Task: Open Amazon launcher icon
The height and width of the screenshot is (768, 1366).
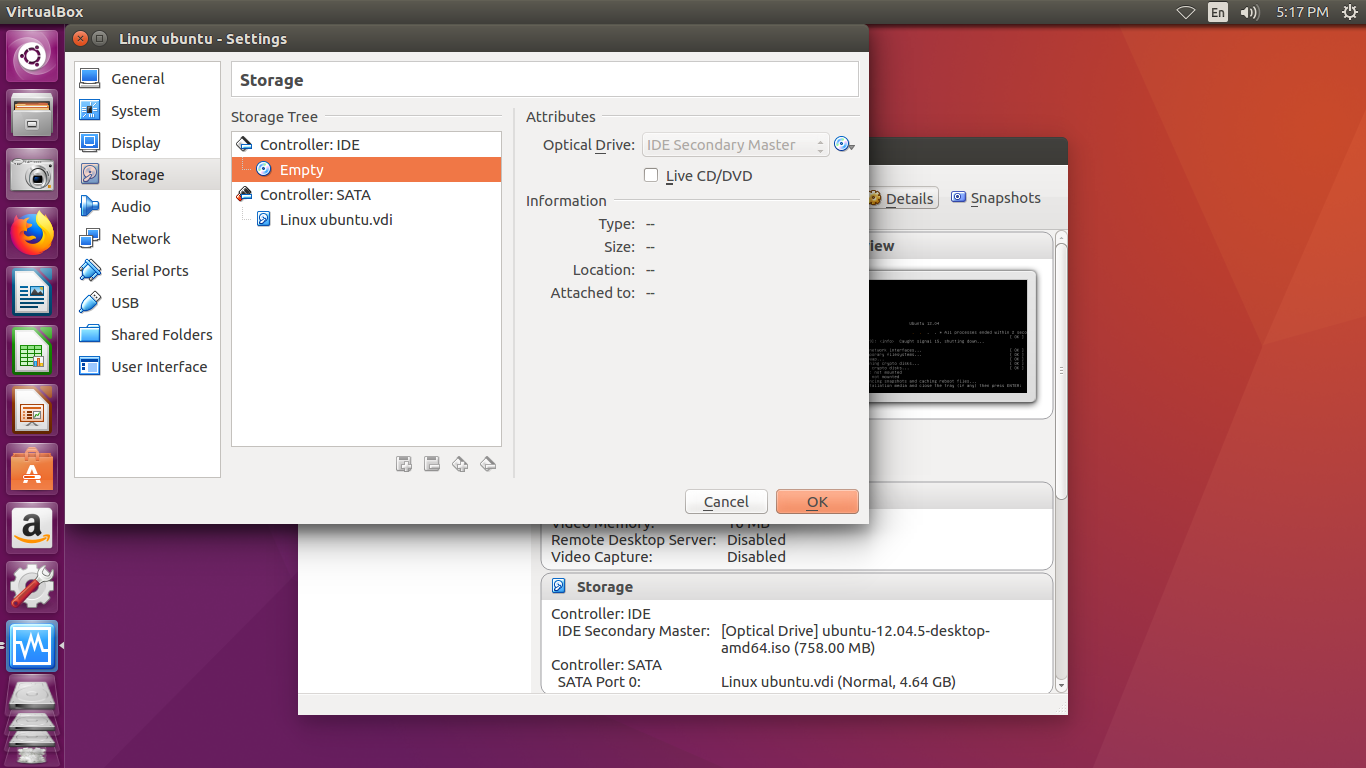Action: point(33,528)
